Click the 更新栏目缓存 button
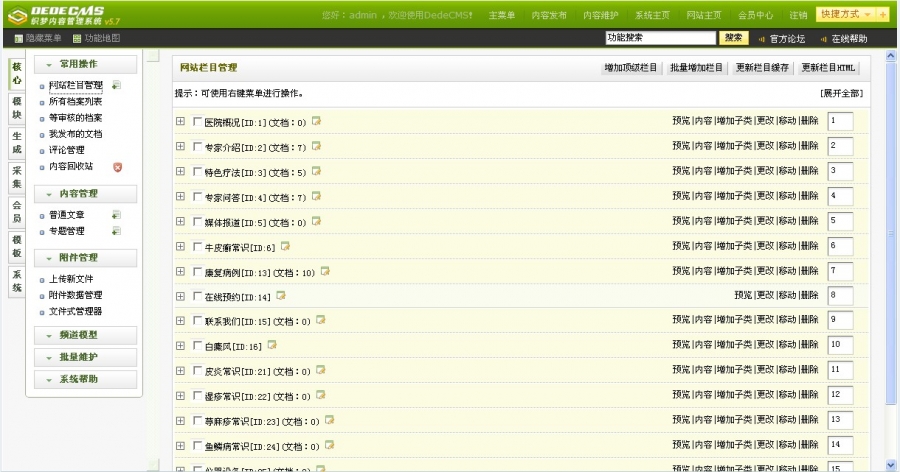 762,68
